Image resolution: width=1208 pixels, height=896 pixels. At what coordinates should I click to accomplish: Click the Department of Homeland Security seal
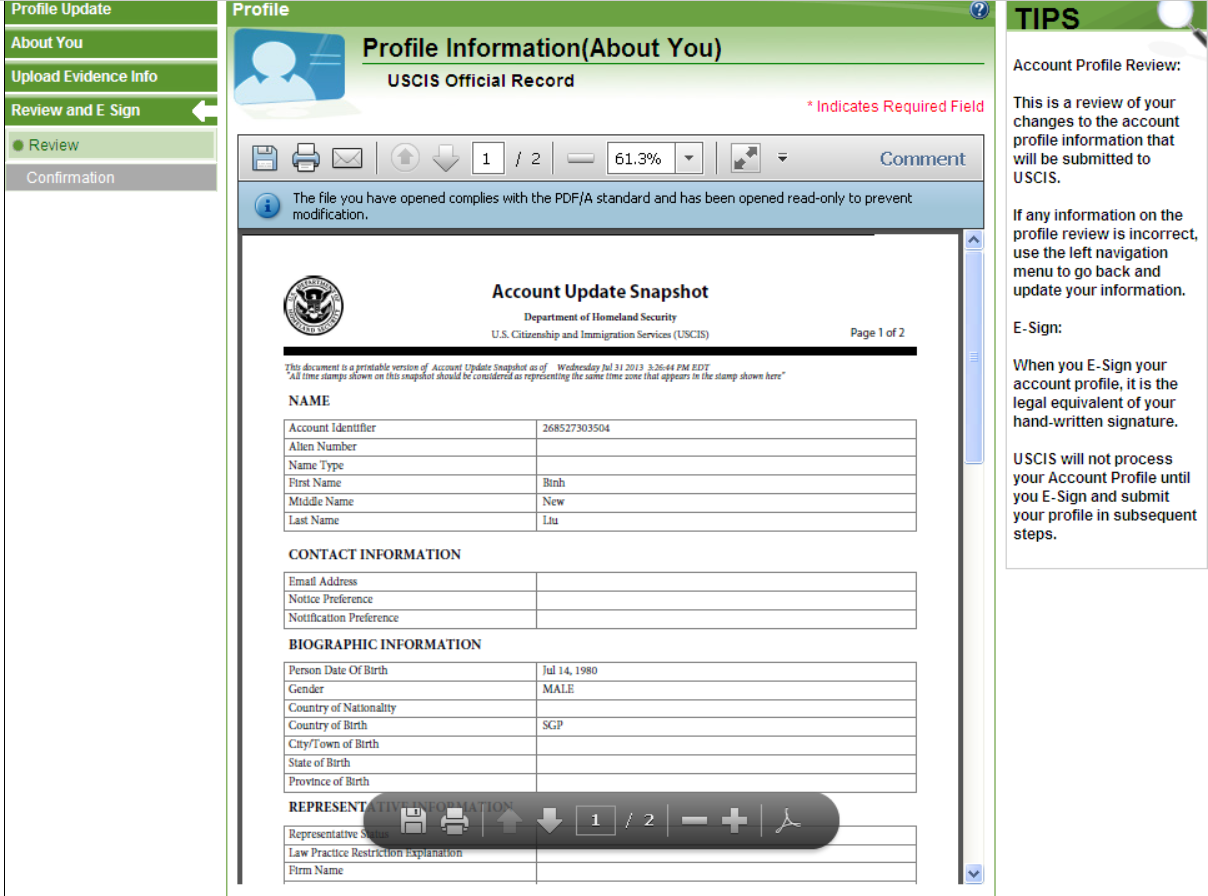pyautogui.click(x=313, y=306)
